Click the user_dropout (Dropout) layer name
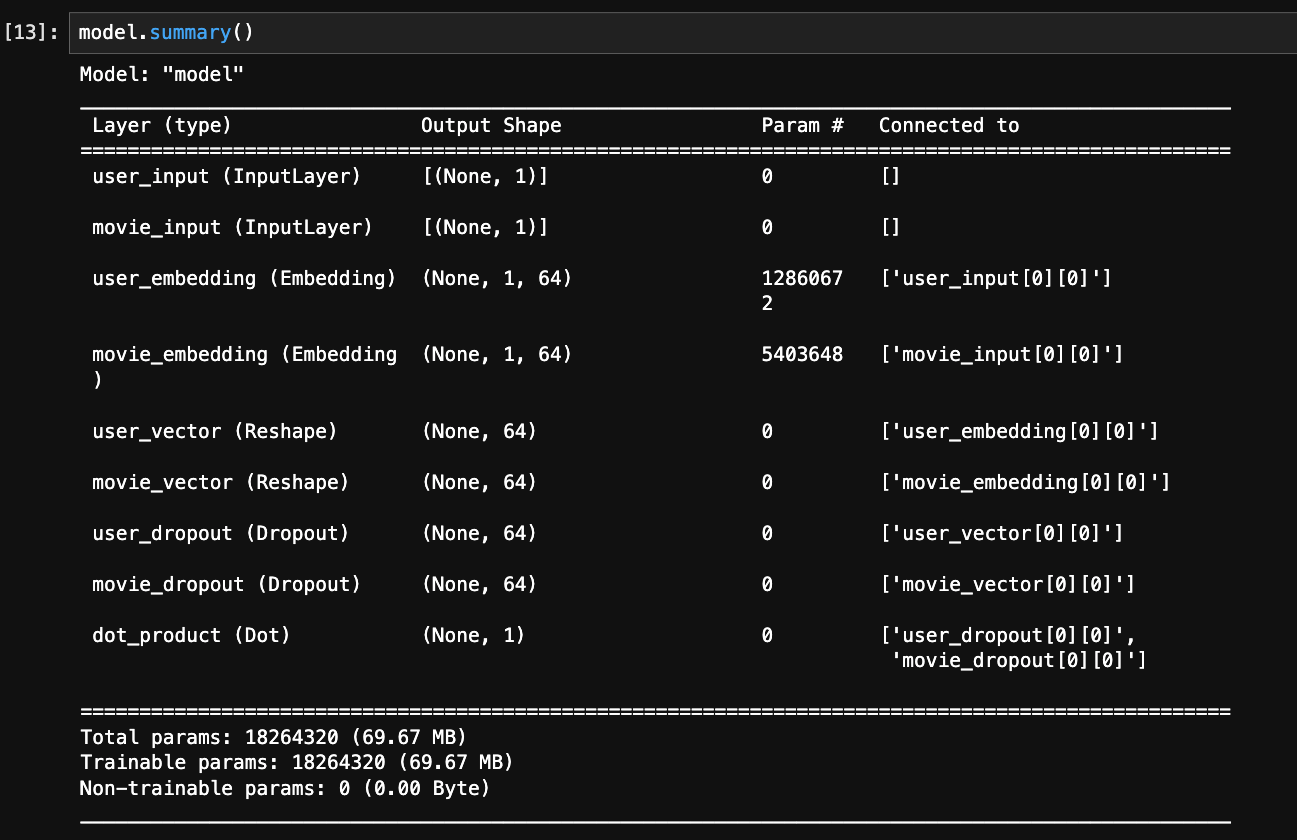 pyautogui.click(x=221, y=534)
